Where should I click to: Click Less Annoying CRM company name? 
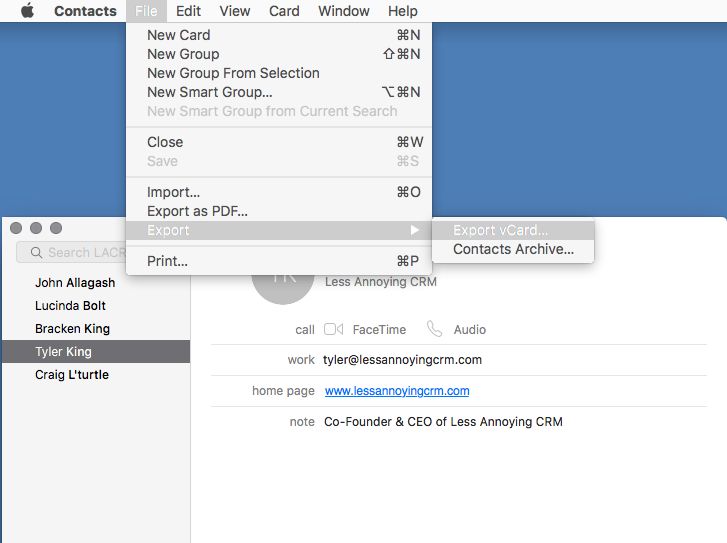381,281
